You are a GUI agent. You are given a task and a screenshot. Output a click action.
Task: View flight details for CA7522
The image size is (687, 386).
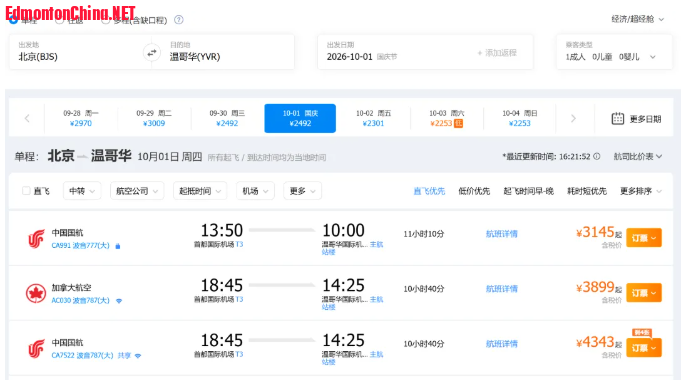[x=502, y=344]
